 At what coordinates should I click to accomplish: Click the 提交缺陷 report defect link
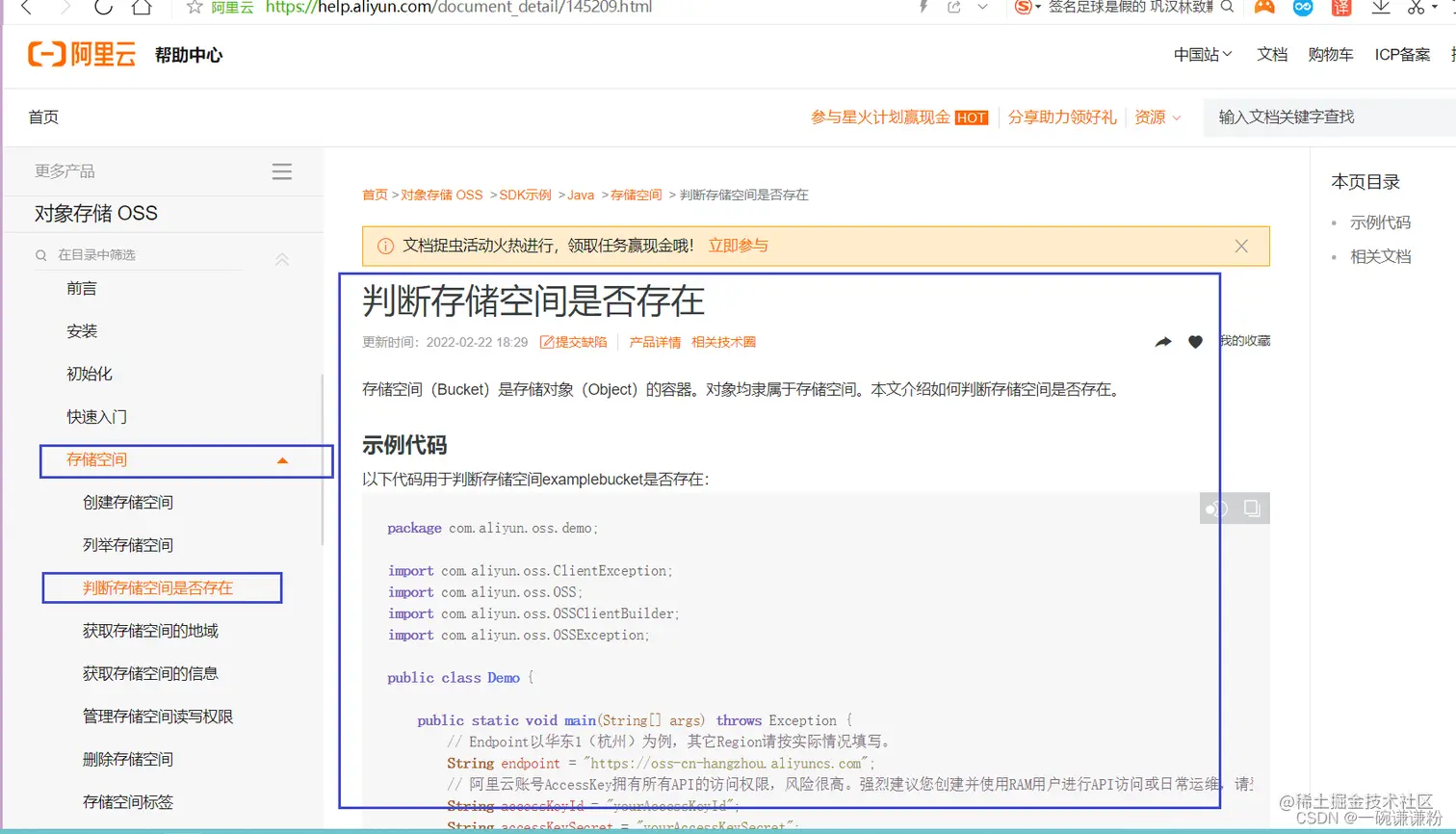click(x=574, y=342)
